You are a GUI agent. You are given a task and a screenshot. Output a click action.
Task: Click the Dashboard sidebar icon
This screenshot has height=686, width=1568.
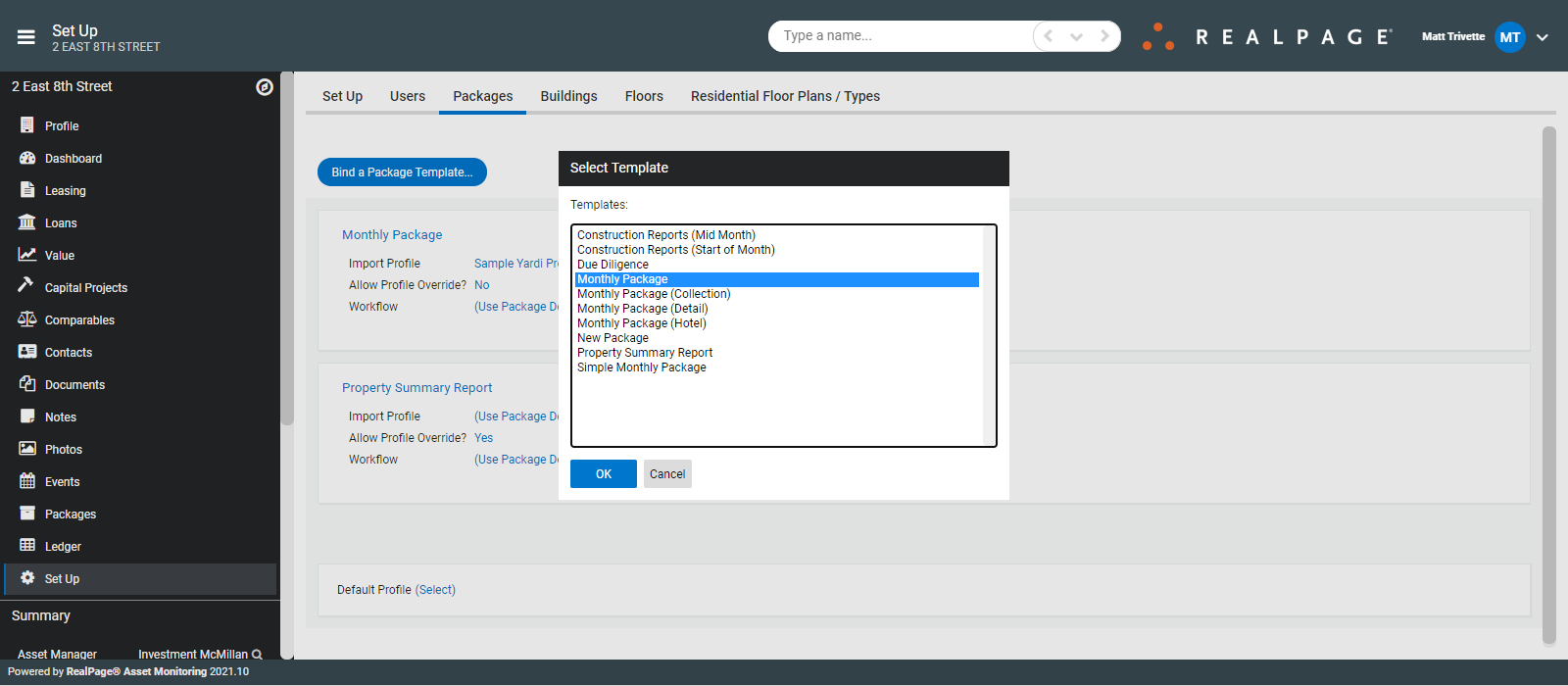click(27, 158)
